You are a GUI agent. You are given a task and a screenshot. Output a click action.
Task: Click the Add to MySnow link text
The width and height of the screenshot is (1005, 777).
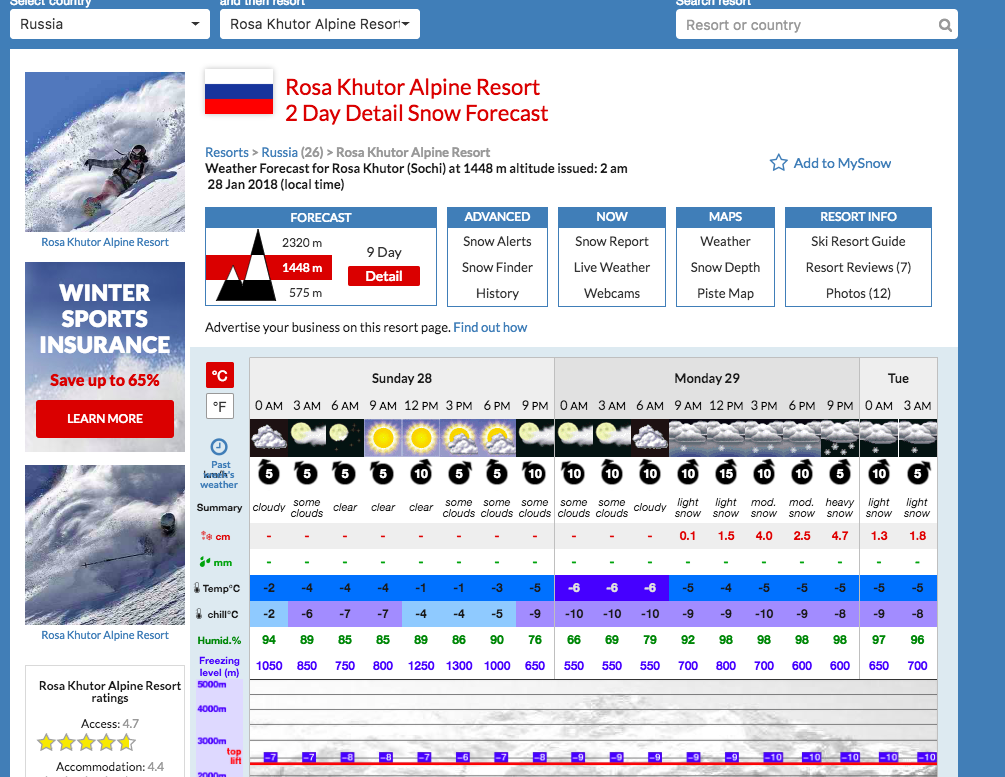[842, 163]
